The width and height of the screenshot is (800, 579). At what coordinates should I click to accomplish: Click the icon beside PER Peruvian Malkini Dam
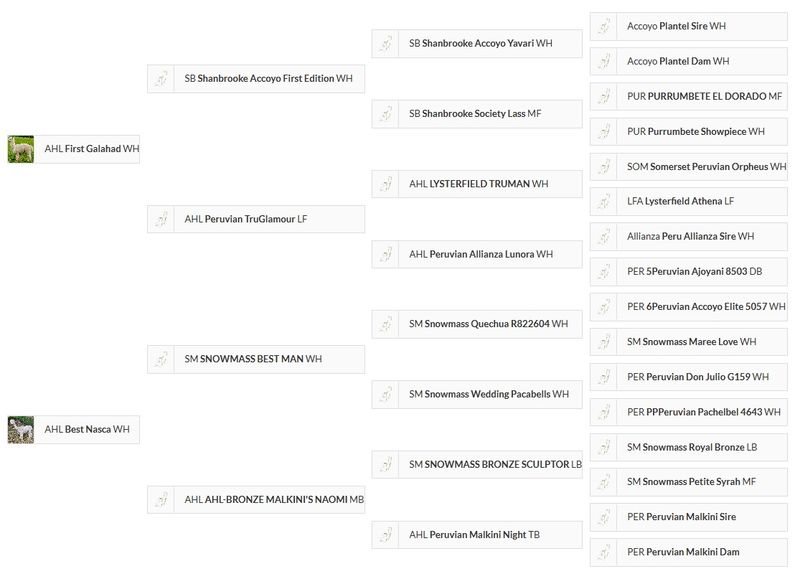tap(604, 552)
